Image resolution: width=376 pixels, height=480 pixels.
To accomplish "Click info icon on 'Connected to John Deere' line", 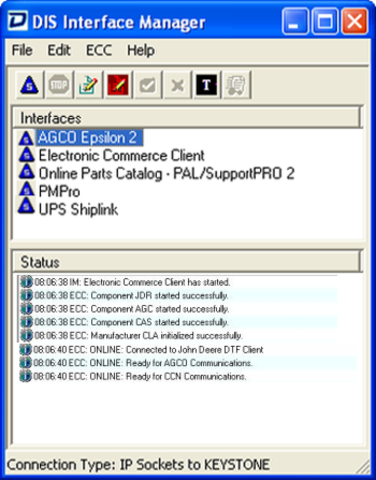I will coord(25,349).
